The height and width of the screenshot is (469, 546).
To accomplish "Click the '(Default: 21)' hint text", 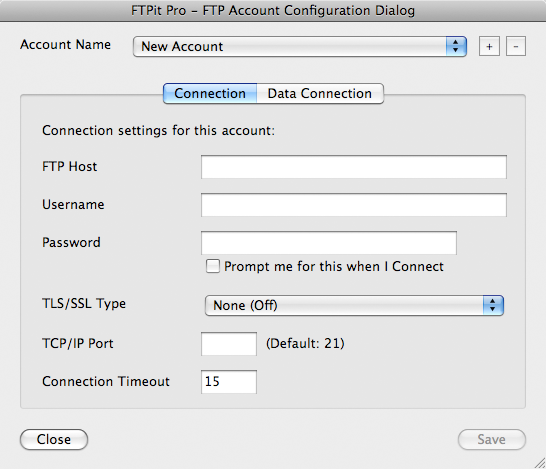I will click(x=305, y=344).
